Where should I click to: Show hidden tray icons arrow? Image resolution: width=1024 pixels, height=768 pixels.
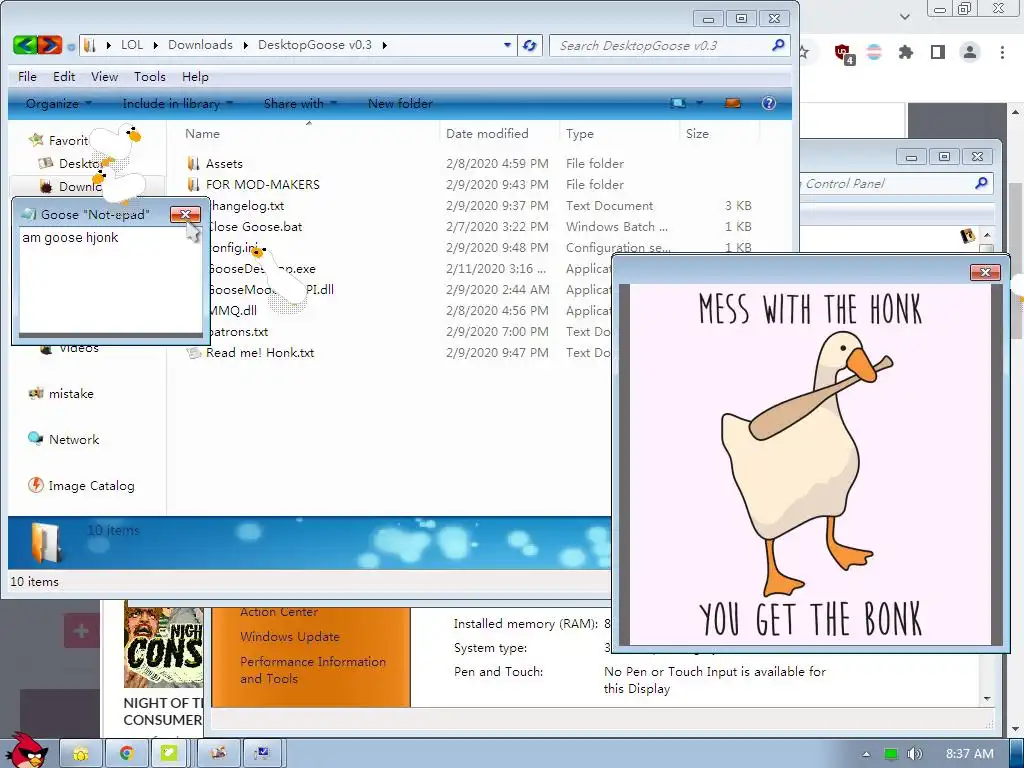[866, 754]
